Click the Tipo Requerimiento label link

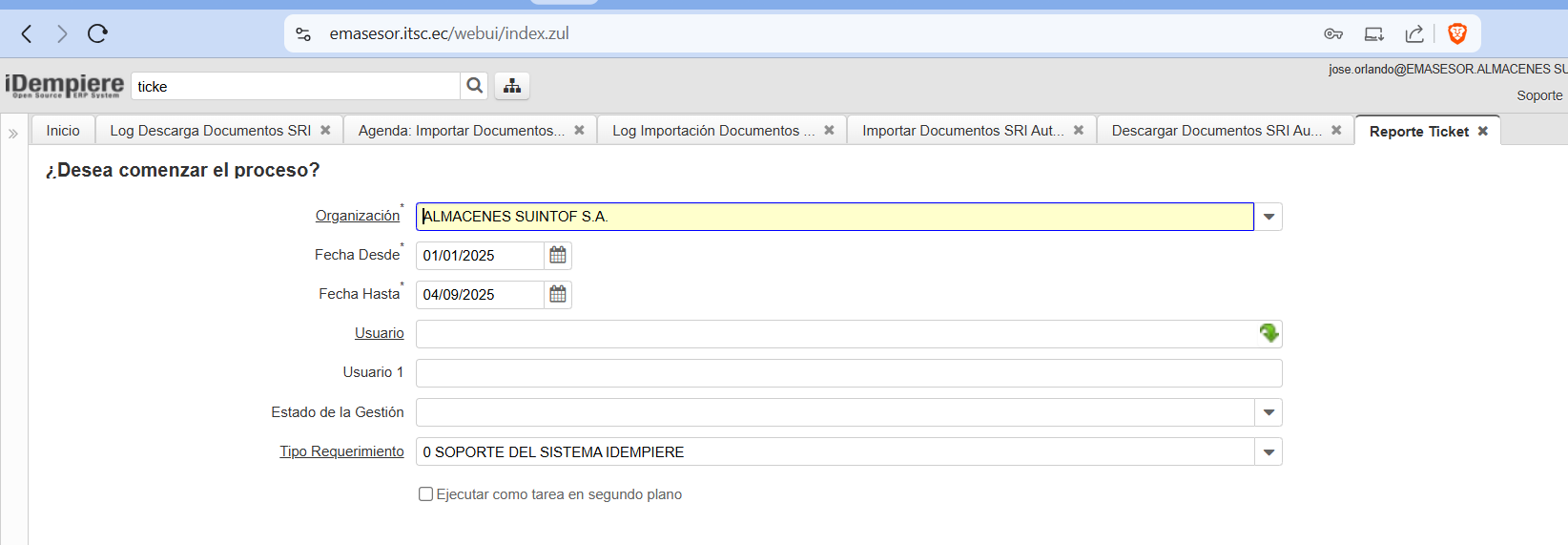coord(341,451)
